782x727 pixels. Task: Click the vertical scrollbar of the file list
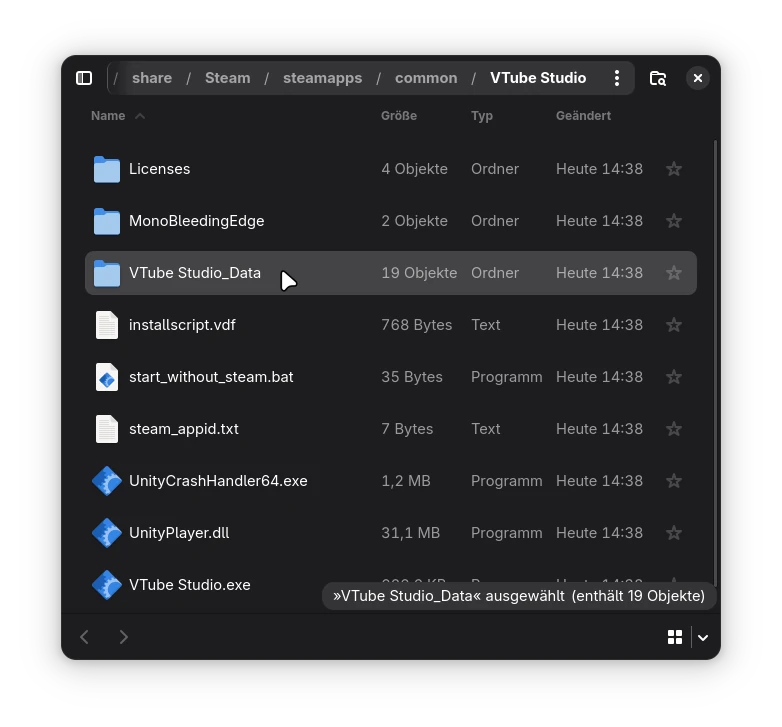point(715,363)
